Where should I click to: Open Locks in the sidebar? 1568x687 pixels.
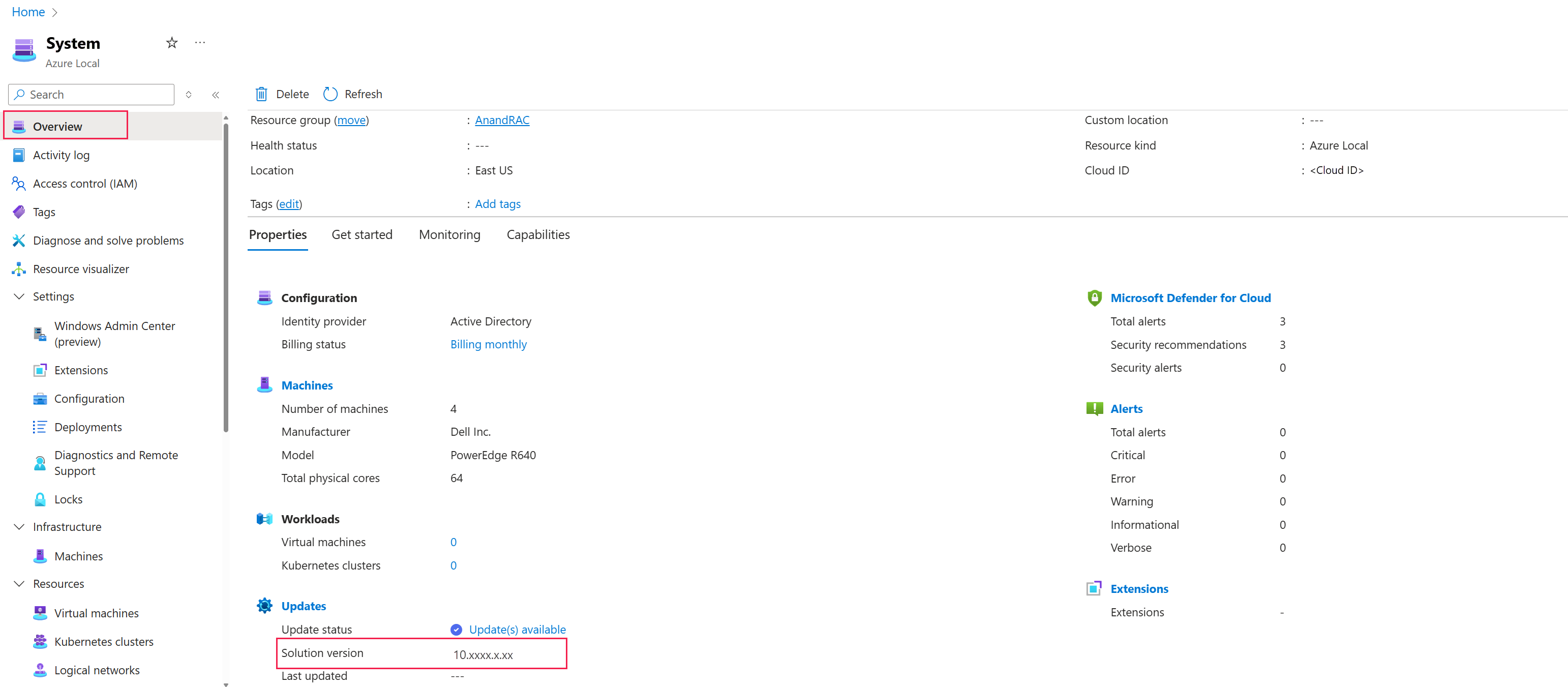68,499
